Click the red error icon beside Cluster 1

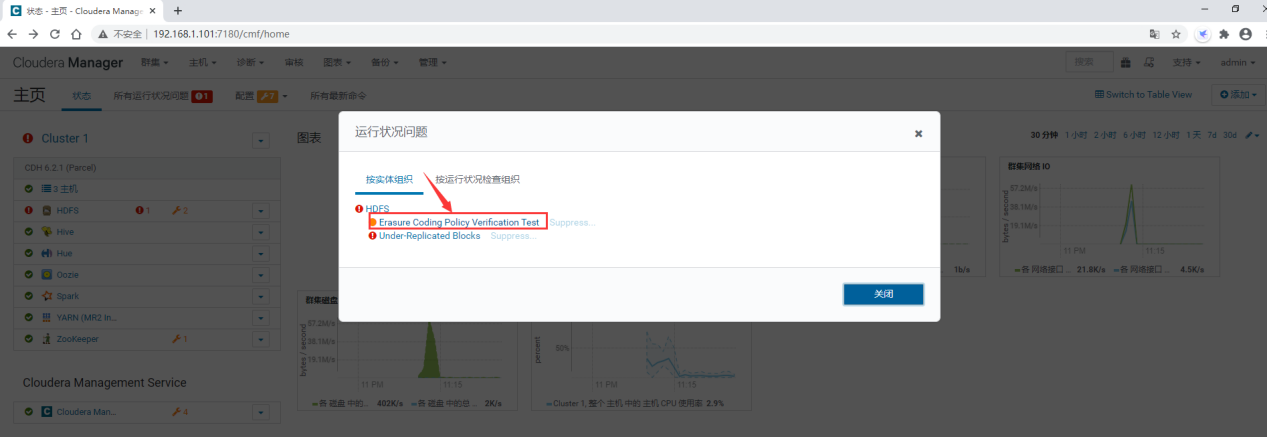click(x=28, y=139)
